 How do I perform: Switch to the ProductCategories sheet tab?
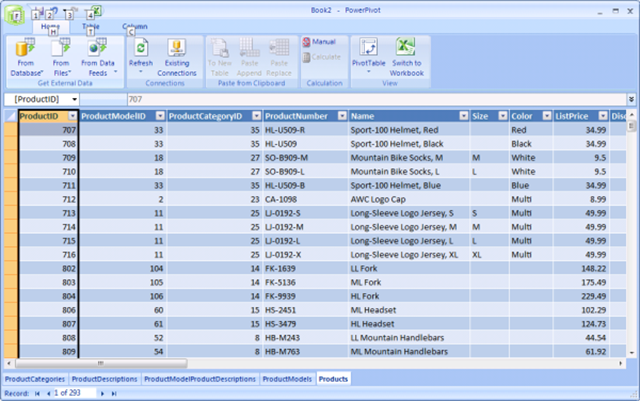35,380
